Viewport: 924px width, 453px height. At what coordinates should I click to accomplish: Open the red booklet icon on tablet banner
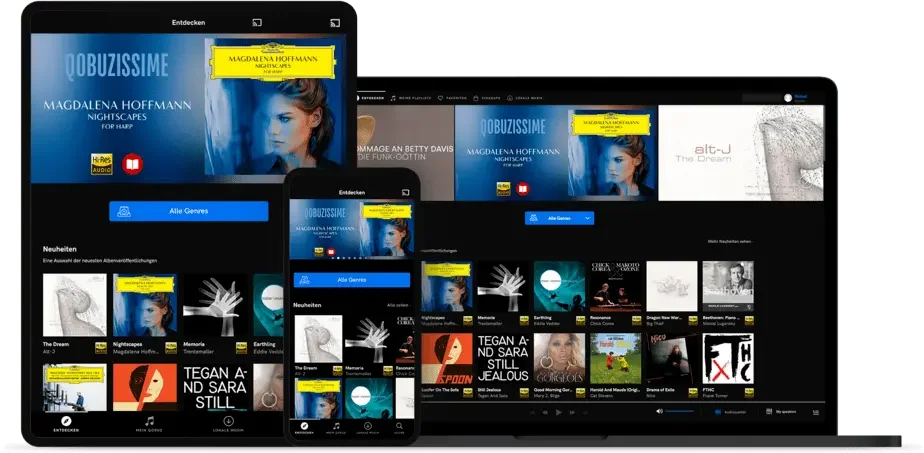point(133,164)
